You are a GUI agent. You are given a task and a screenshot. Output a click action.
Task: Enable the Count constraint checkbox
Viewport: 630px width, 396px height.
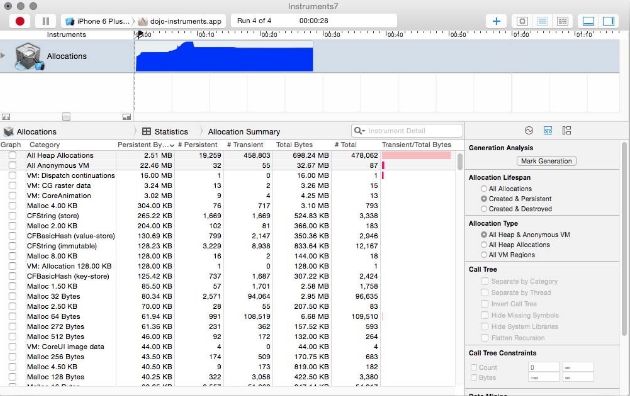pyautogui.click(x=474, y=367)
